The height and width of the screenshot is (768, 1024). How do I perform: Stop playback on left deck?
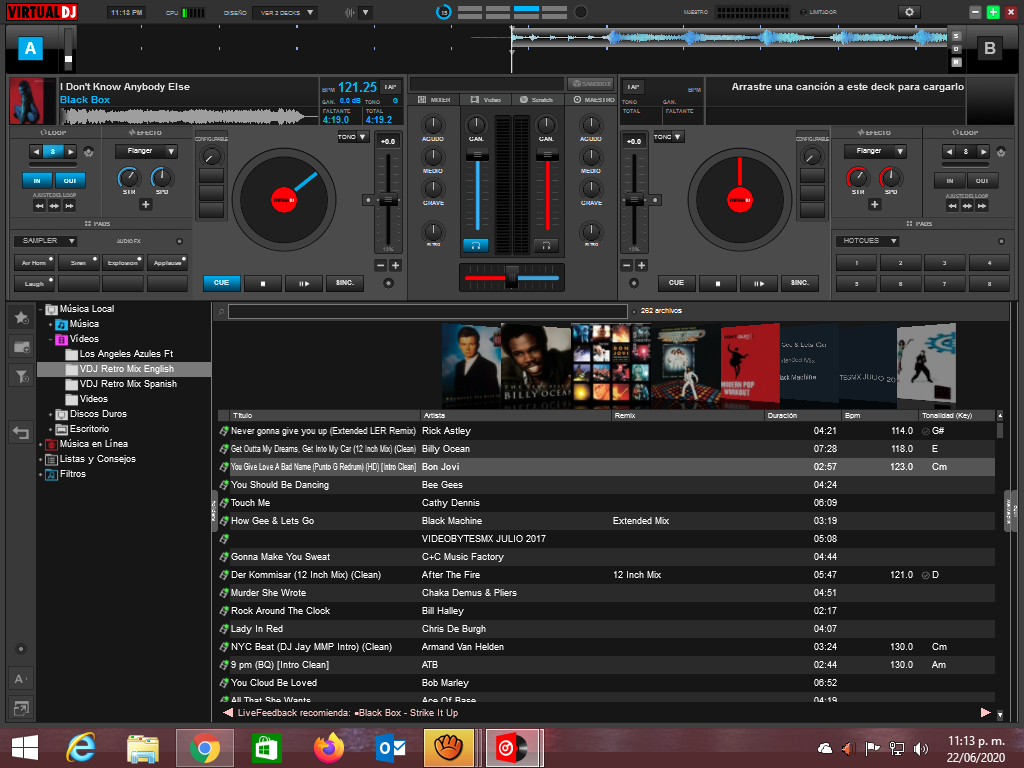(x=263, y=283)
